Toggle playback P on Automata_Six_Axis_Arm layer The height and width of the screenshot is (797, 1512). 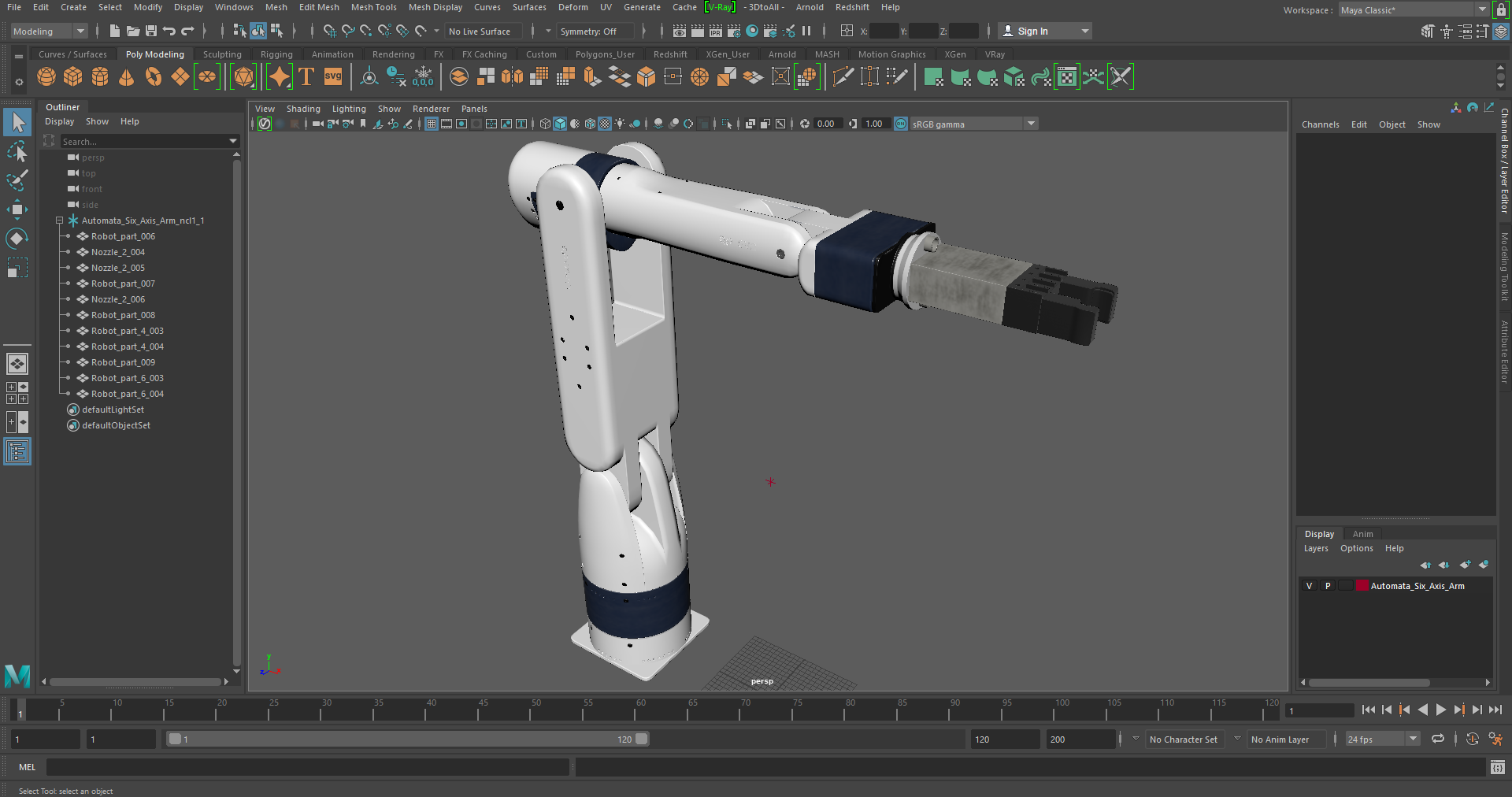tap(1328, 586)
